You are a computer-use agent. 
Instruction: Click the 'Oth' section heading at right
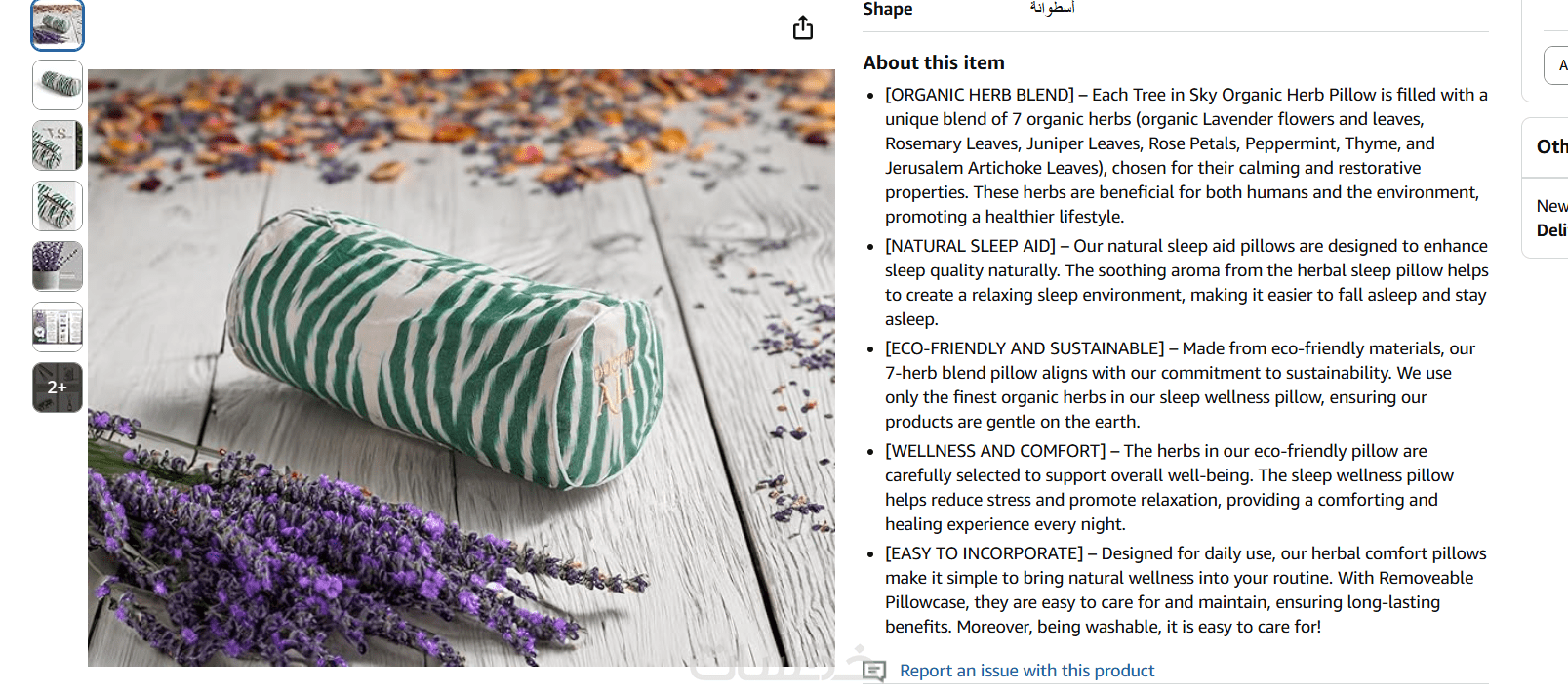1551,146
